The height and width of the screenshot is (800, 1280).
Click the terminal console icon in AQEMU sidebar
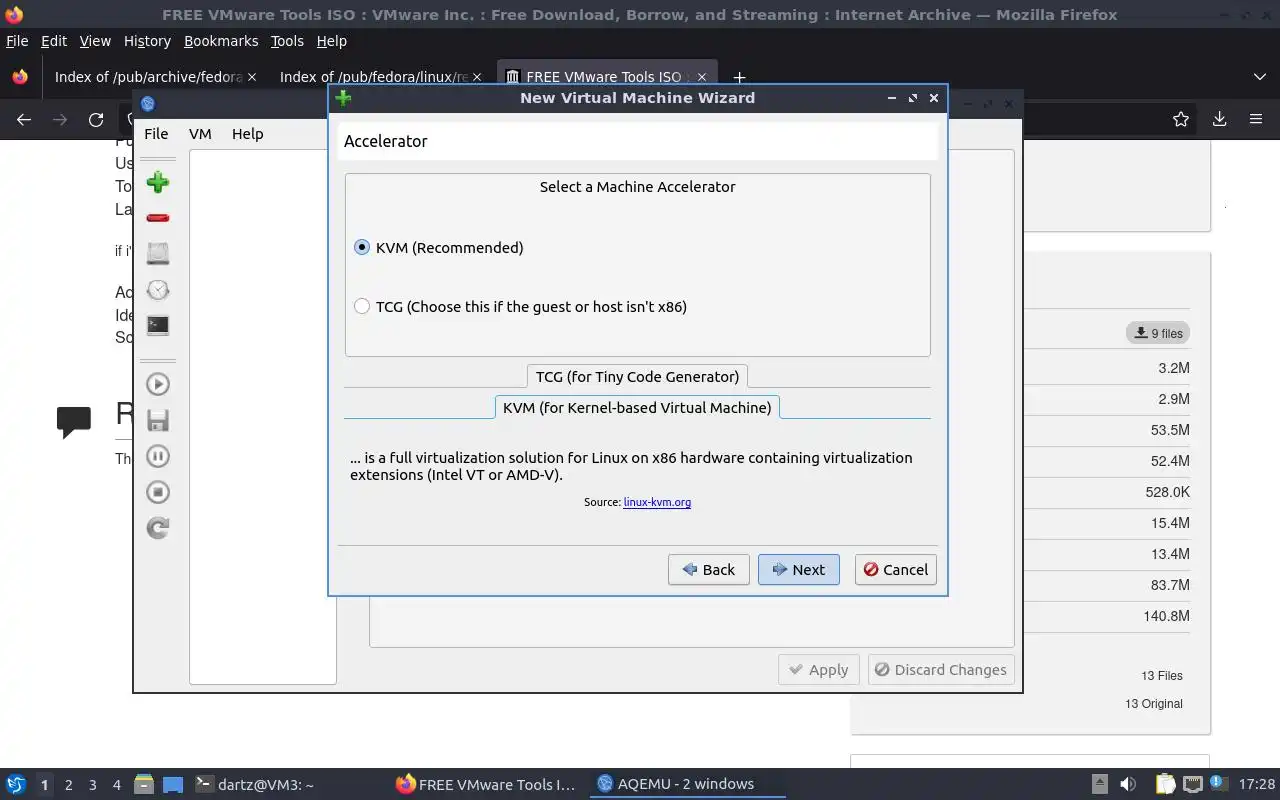coord(157,325)
